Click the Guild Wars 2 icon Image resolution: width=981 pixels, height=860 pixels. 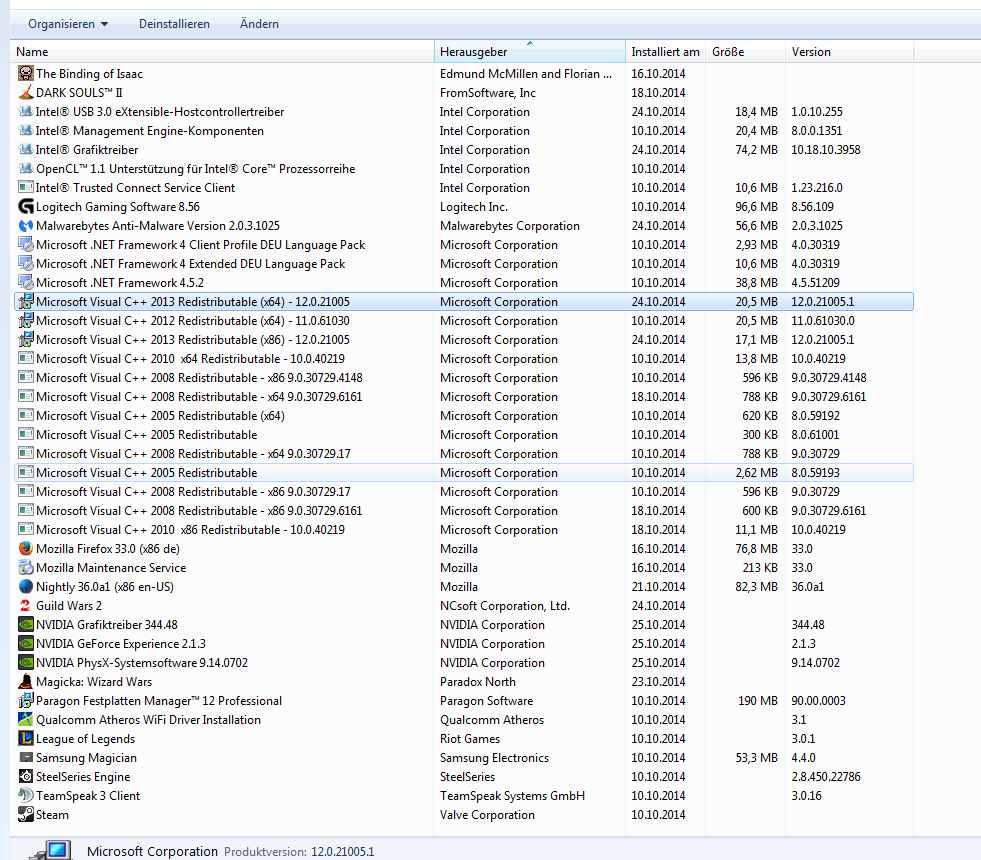[26, 605]
